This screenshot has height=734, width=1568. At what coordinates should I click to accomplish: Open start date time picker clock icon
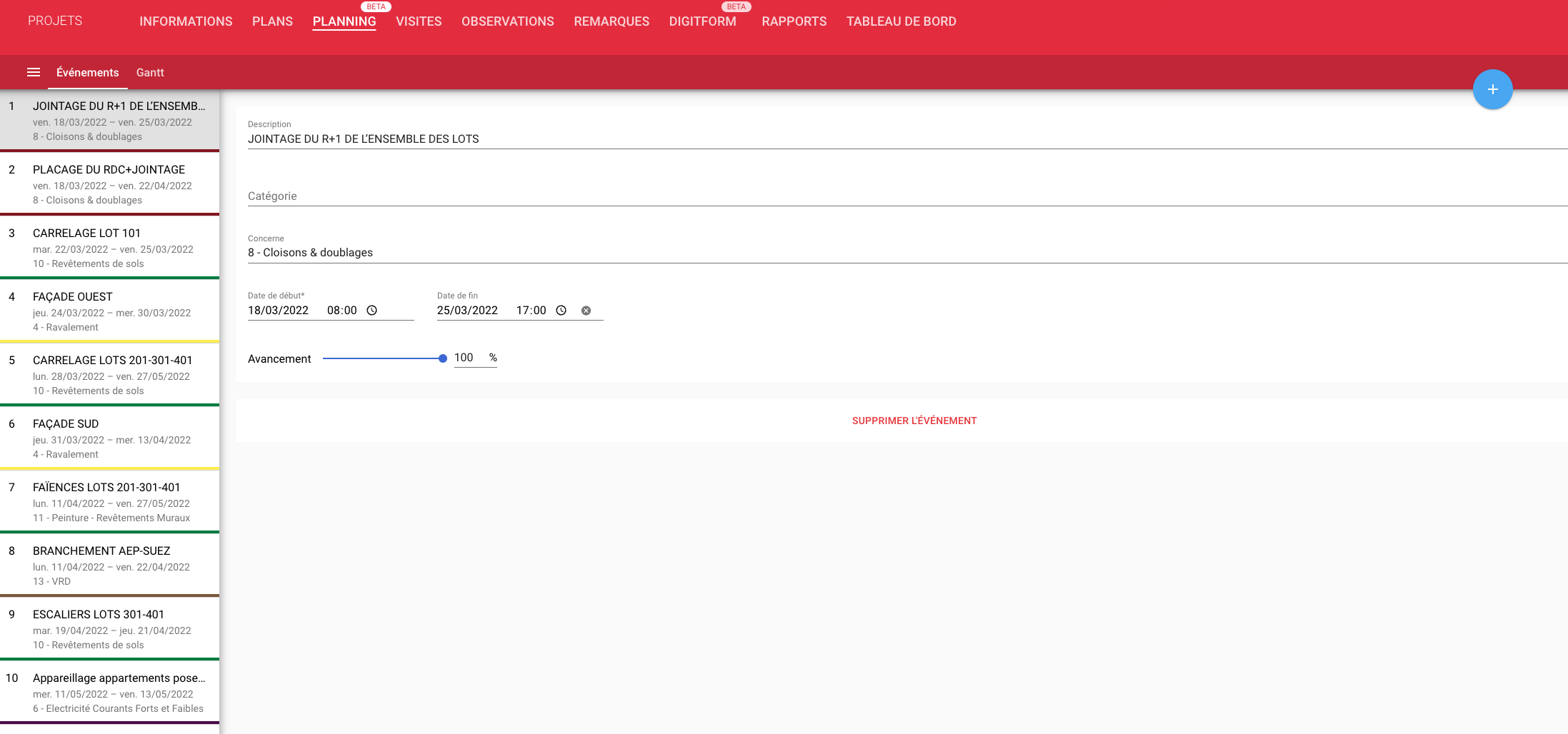click(x=372, y=311)
